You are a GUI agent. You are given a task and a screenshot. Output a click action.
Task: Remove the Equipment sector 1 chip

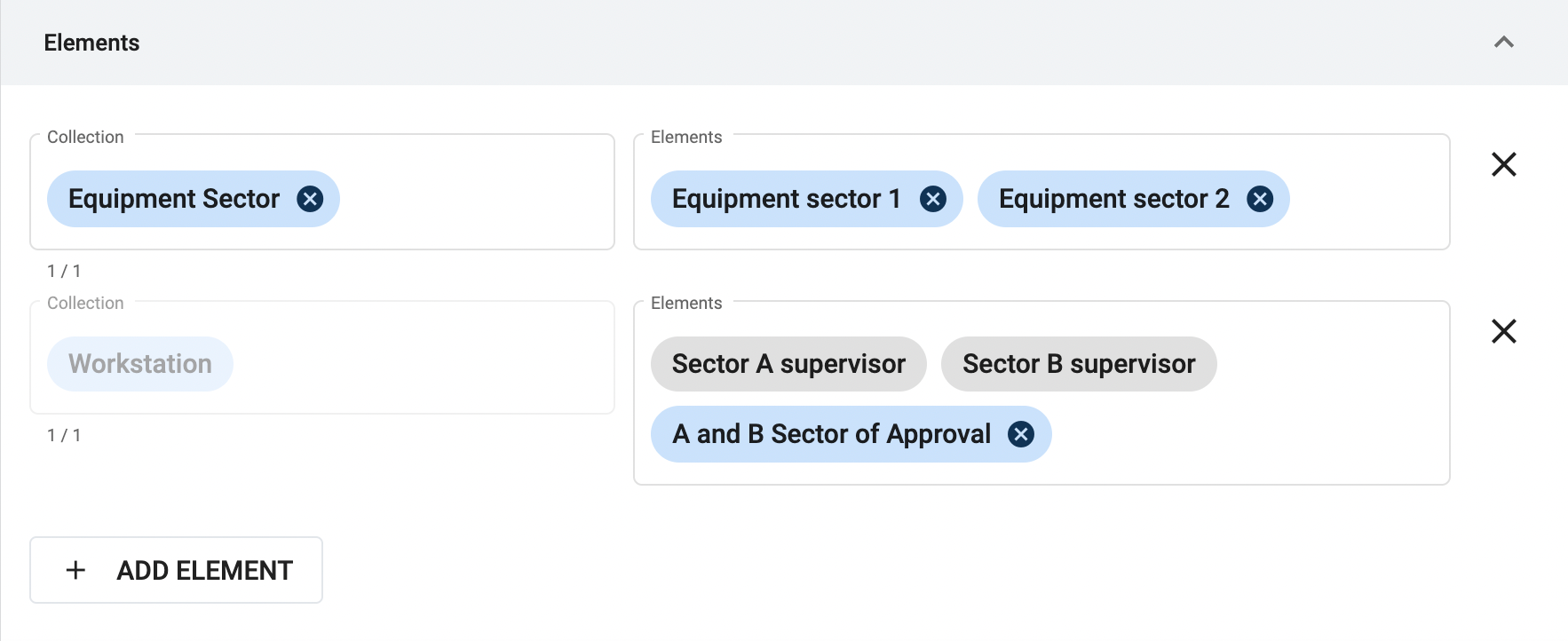pyautogui.click(x=933, y=199)
